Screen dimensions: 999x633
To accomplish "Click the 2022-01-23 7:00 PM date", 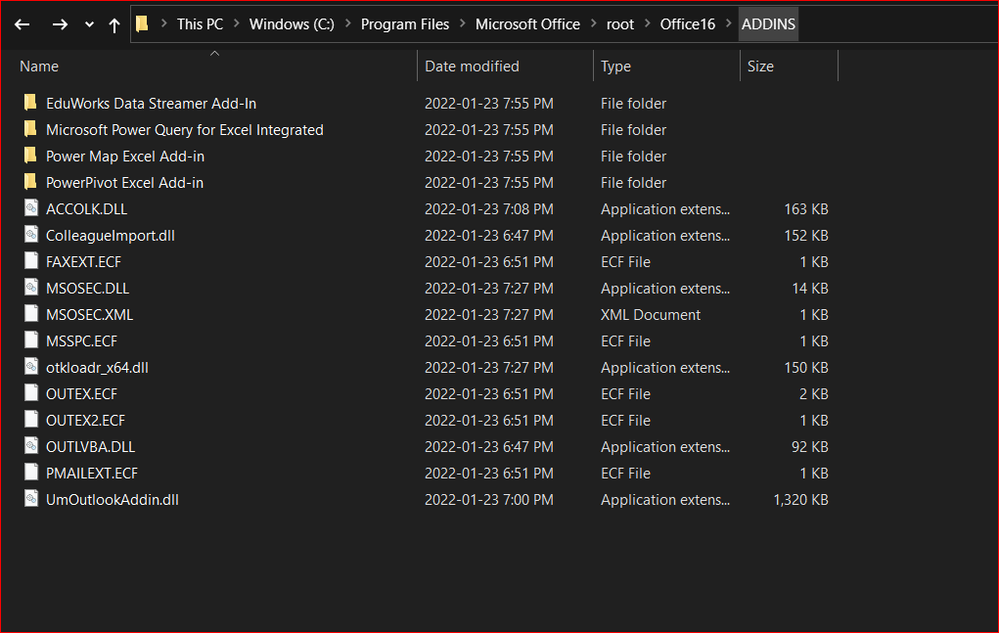I will click(x=489, y=500).
